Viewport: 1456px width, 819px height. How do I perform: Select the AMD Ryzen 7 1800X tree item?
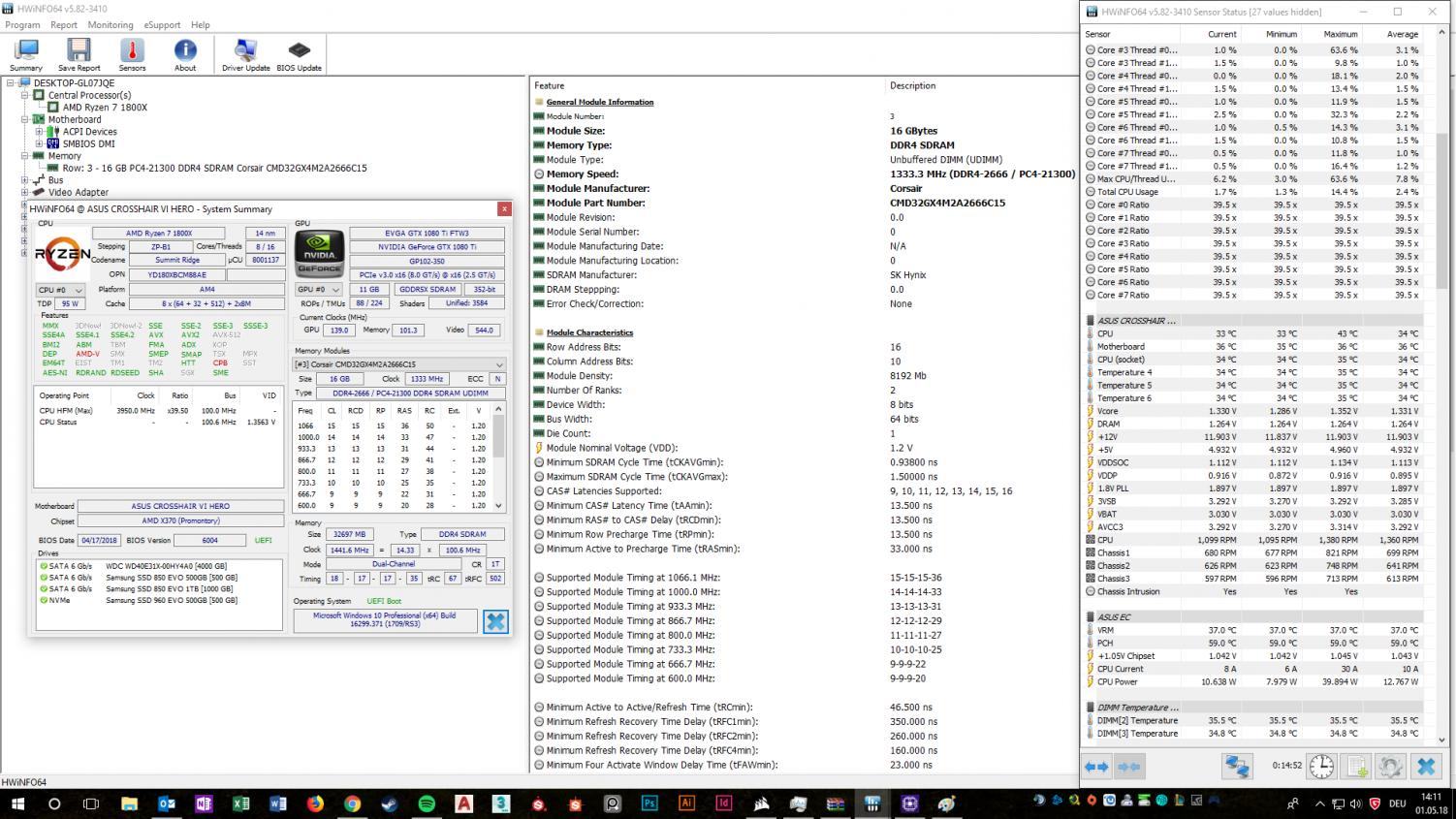pos(105,108)
